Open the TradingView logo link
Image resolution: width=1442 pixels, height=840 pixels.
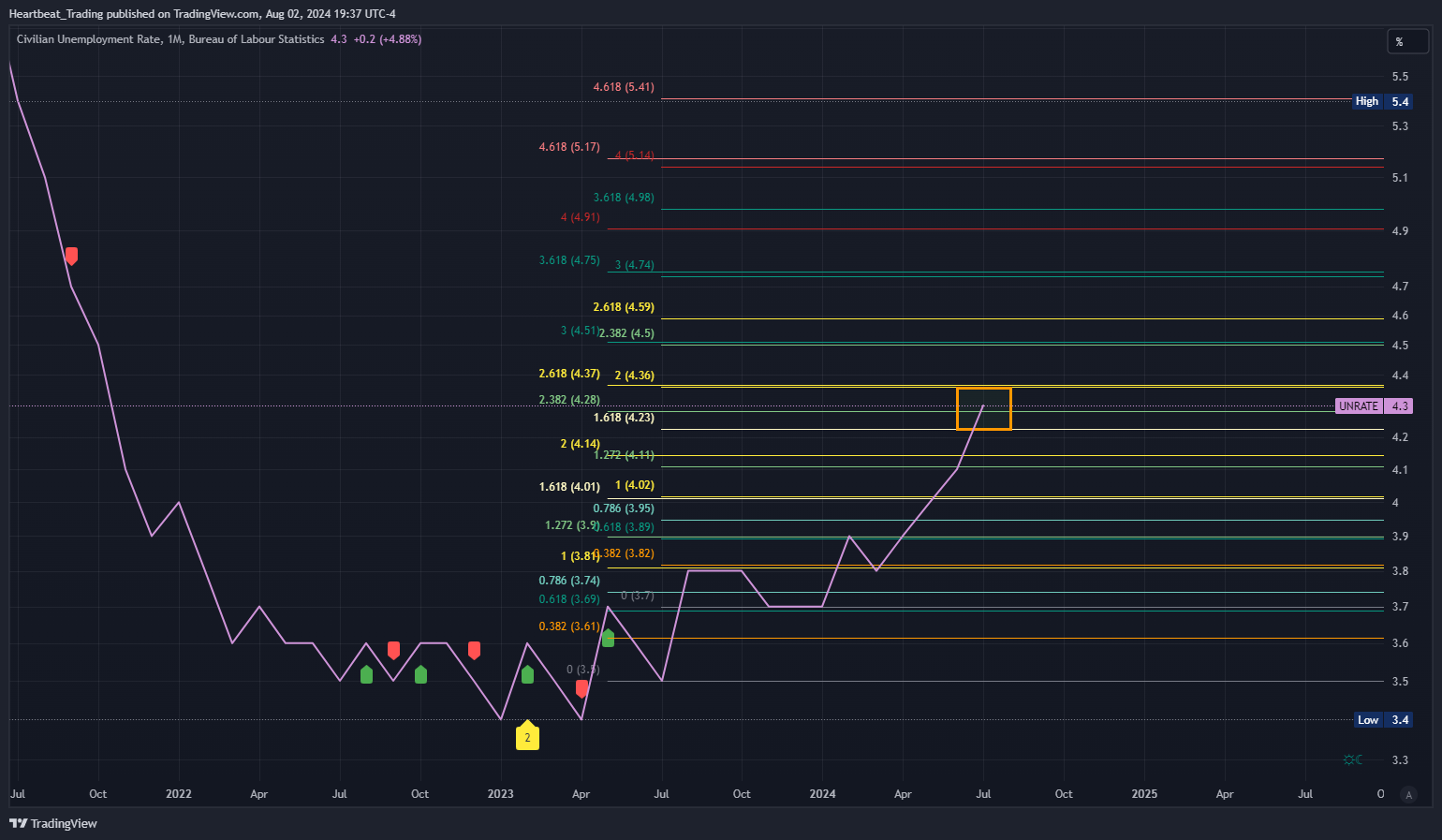(x=53, y=823)
